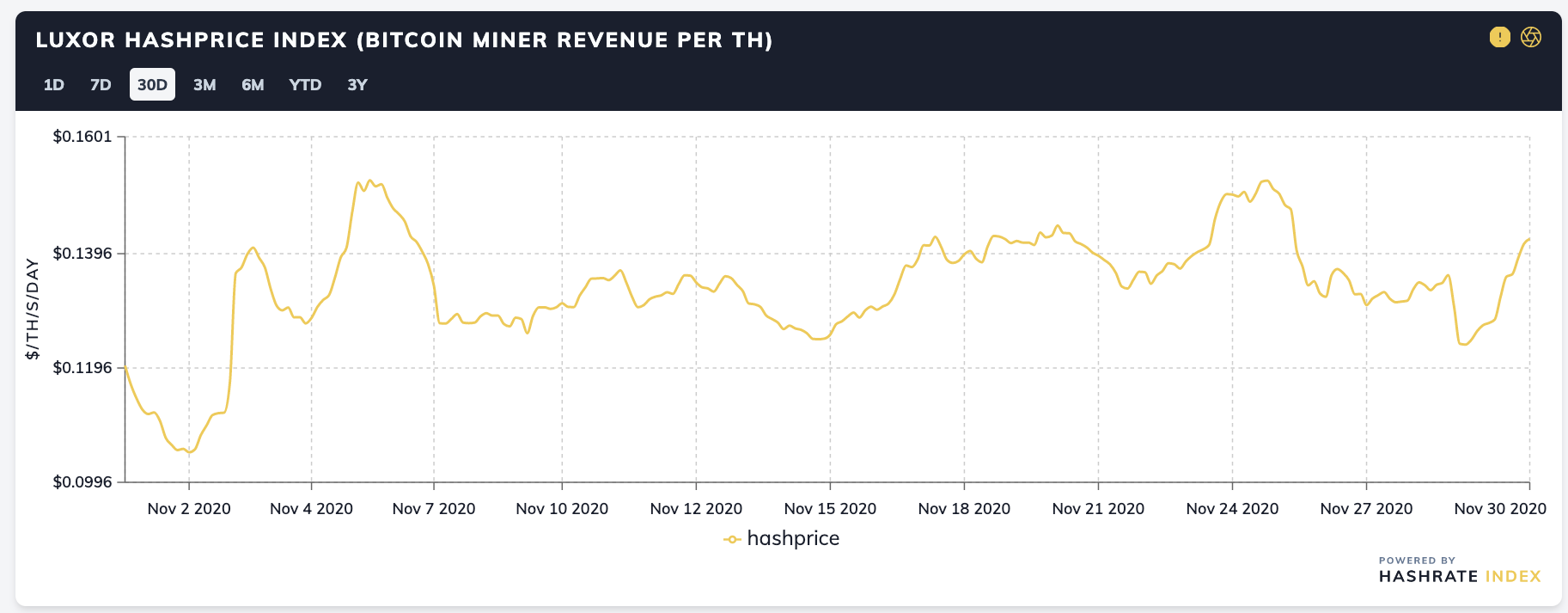Switch to the 6M time range

[x=253, y=84]
